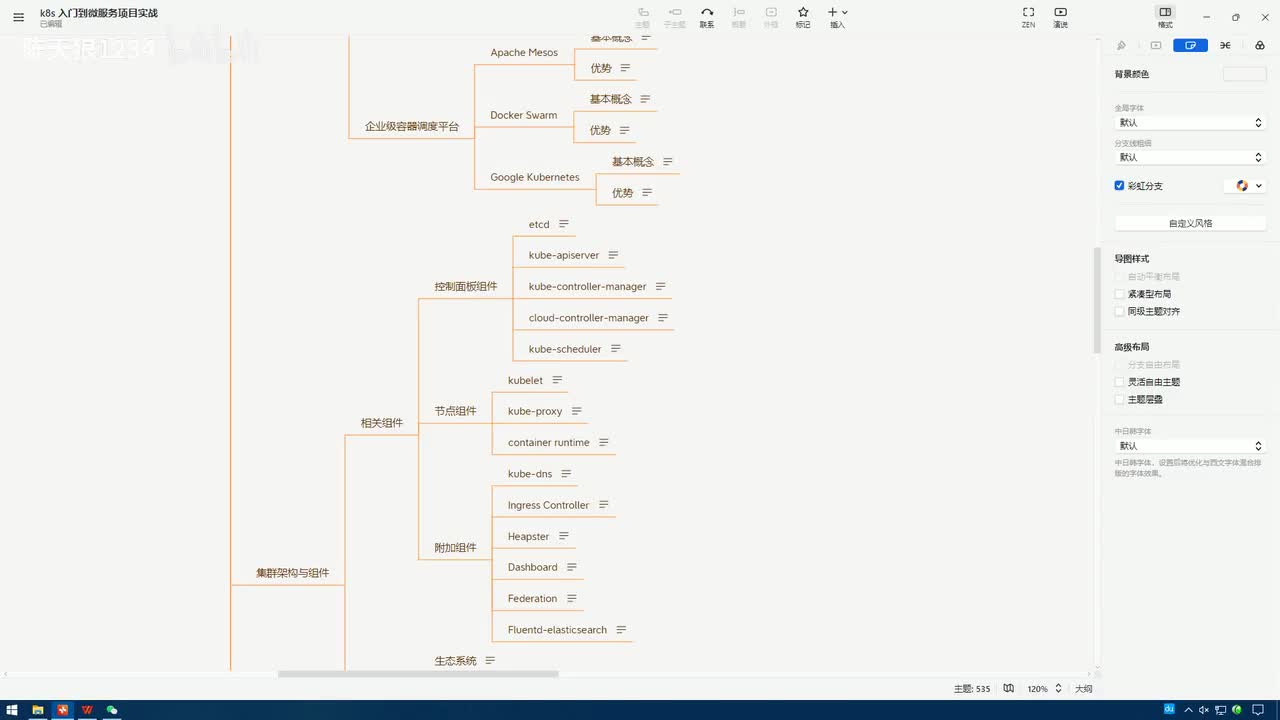Enable 同级主题对齐 checkbox
This screenshot has width=1280, height=720.
(1120, 311)
